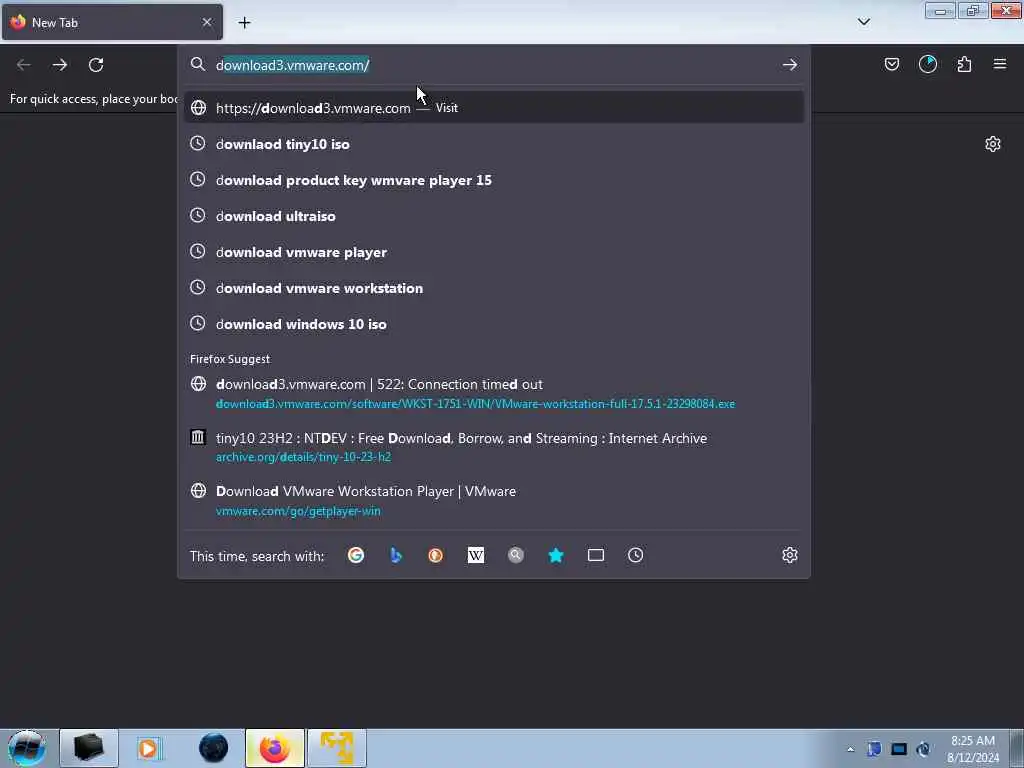Open the Windows Start orb

pyautogui.click(x=27, y=748)
